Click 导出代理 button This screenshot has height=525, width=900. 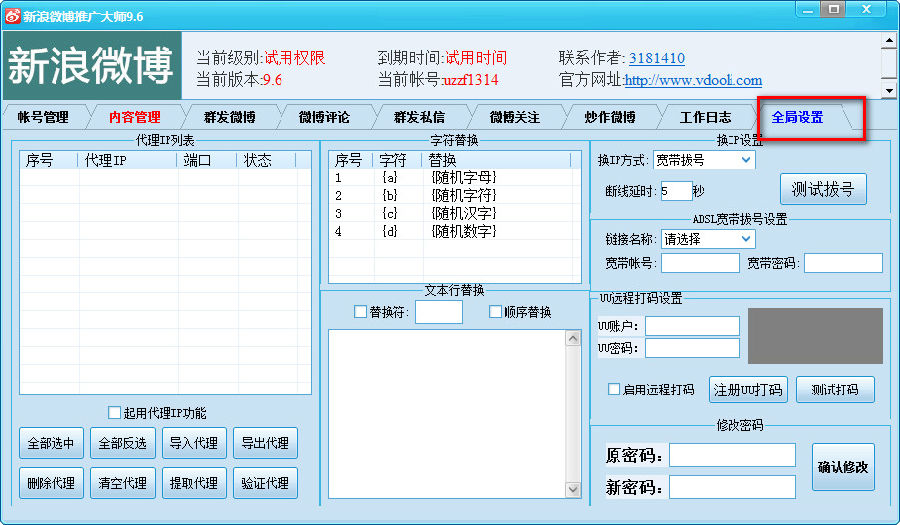pyautogui.click(x=265, y=443)
